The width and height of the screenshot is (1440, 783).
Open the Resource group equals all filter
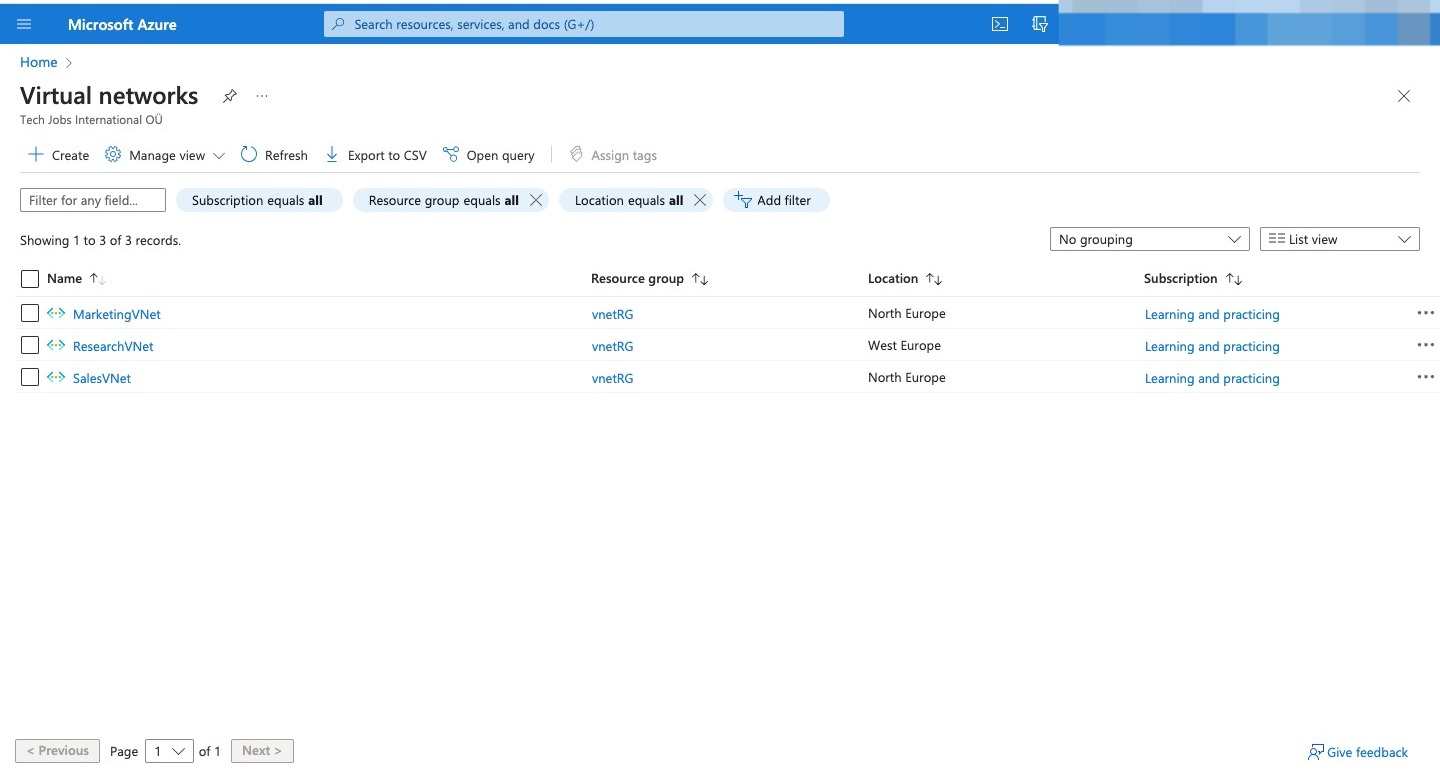click(x=443, y=200)
